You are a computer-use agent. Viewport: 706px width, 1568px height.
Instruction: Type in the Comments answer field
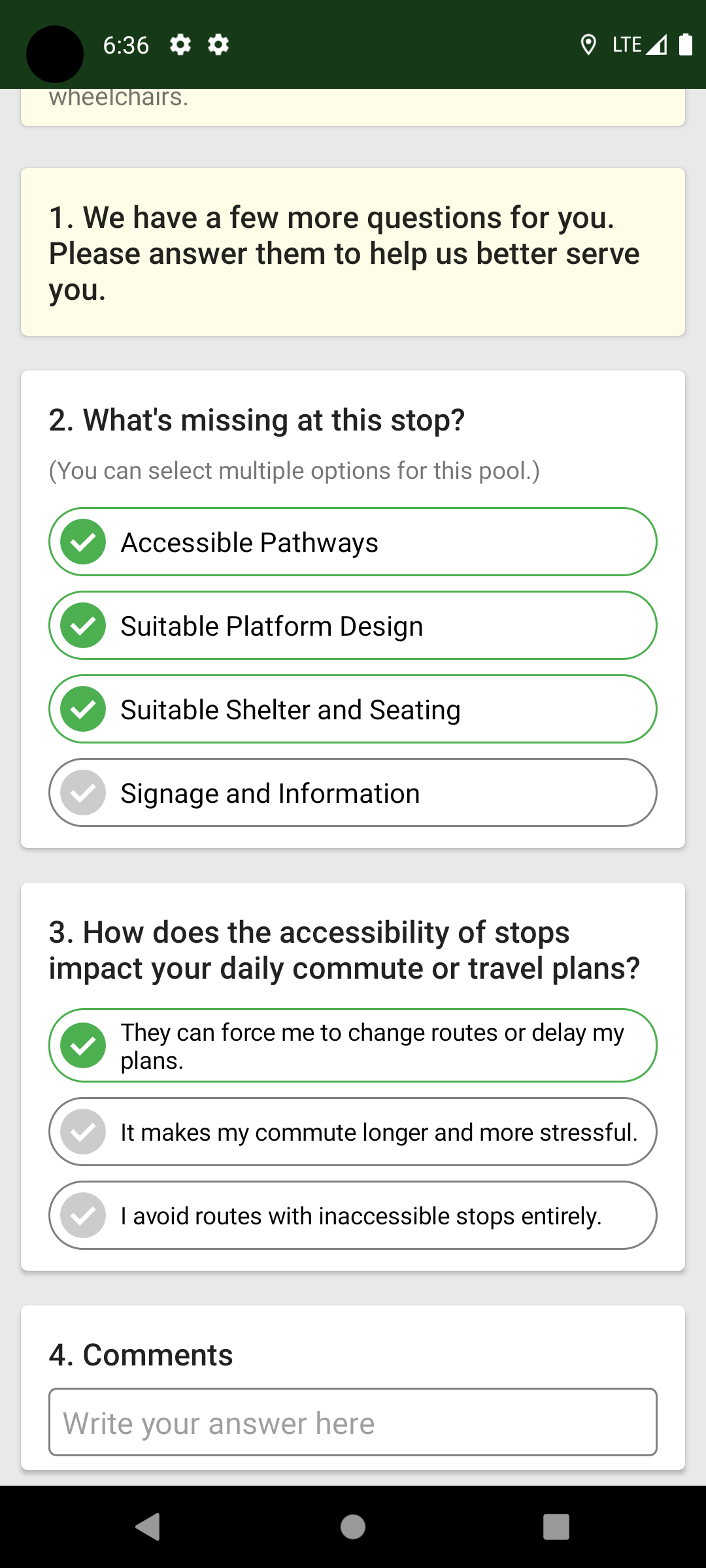pyautogui.click(x=353, y=1422)
